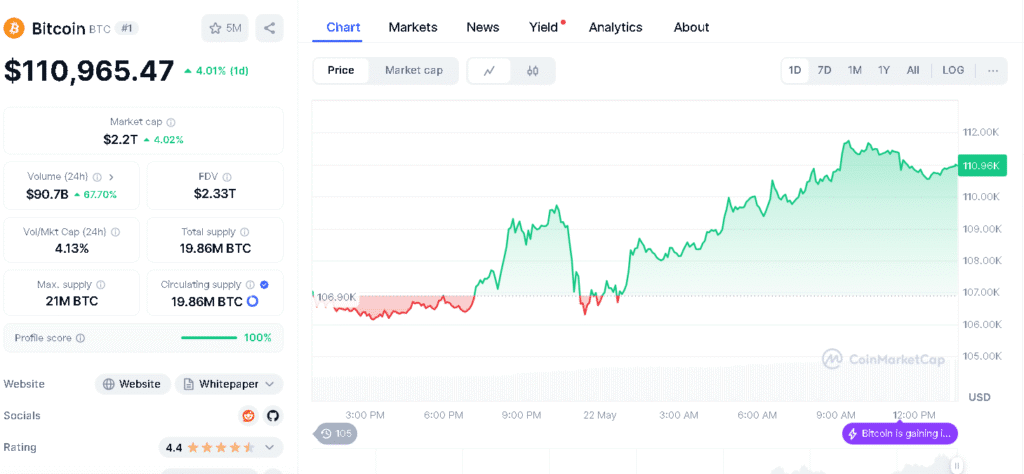The image size is (1024, 474).
Task: Click the Circulating supply info icon
Action: click(x=249, y=285)
